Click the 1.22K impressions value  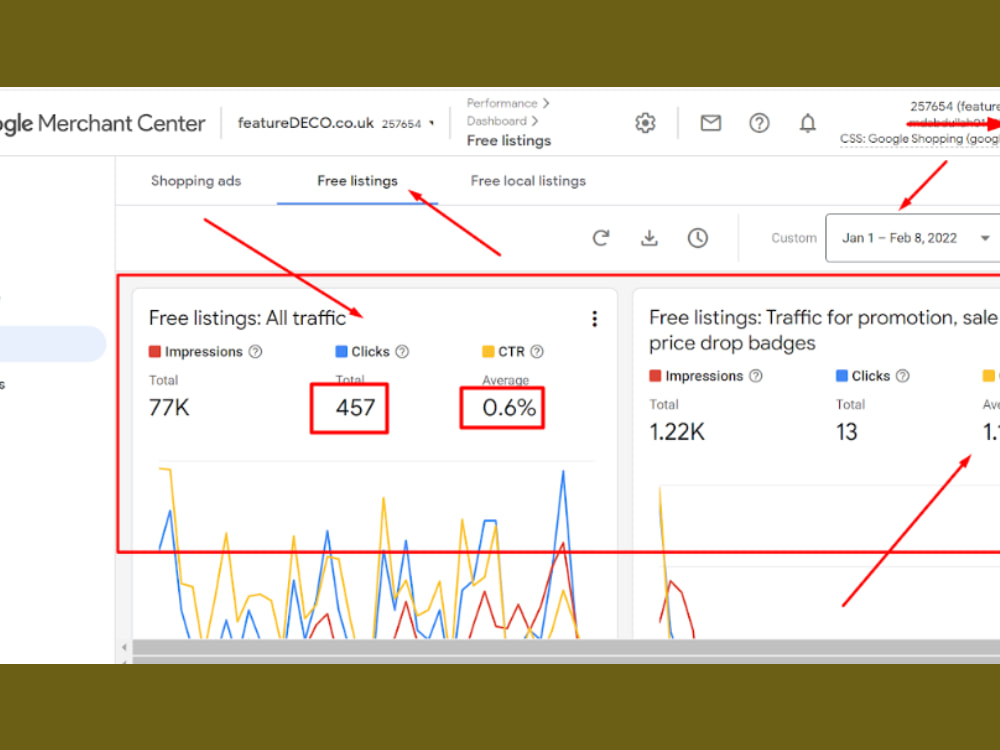677,432
